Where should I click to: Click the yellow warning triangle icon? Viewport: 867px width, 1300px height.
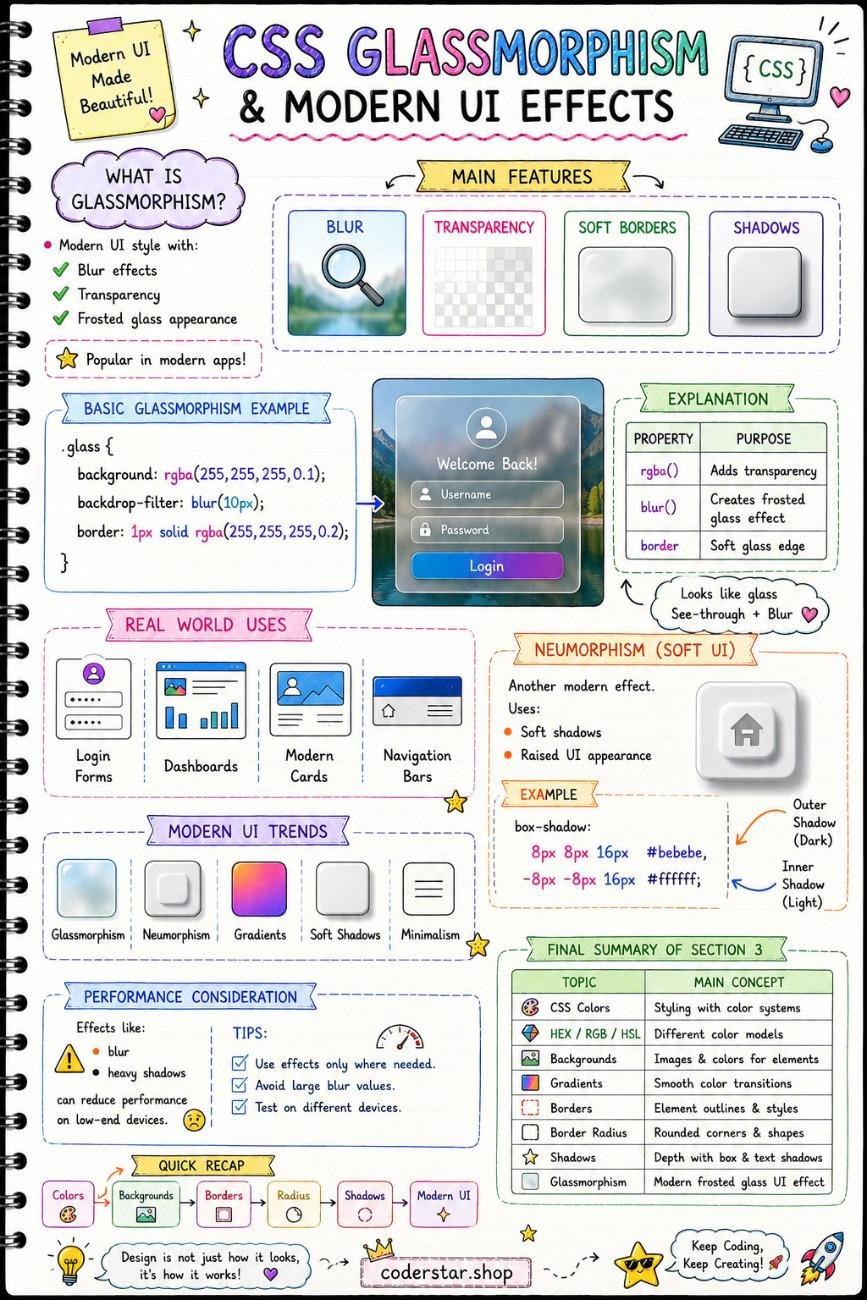[69, 1059]
